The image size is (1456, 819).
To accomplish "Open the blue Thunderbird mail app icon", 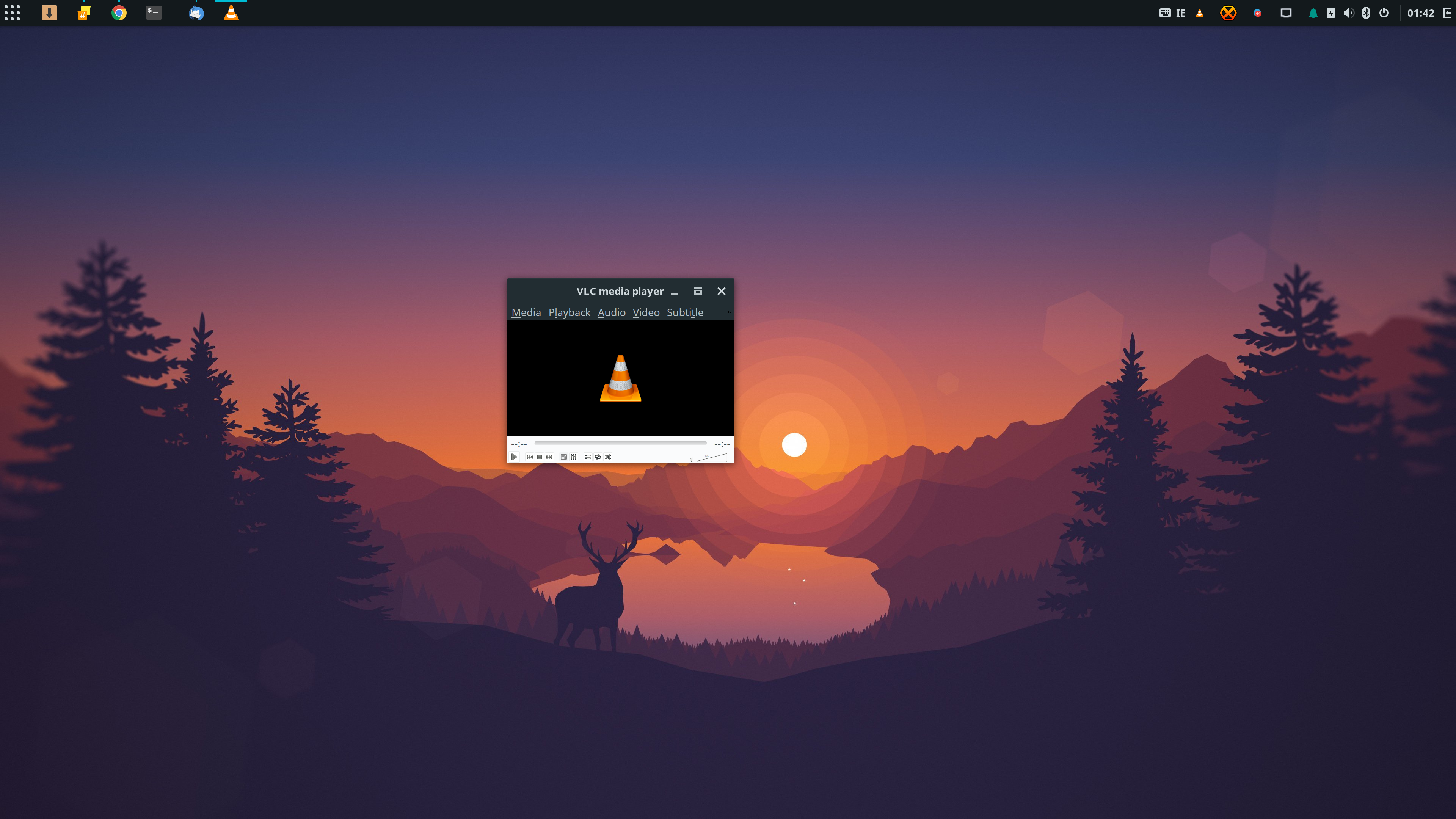I will pyautogui.click(x=196, y=13).
